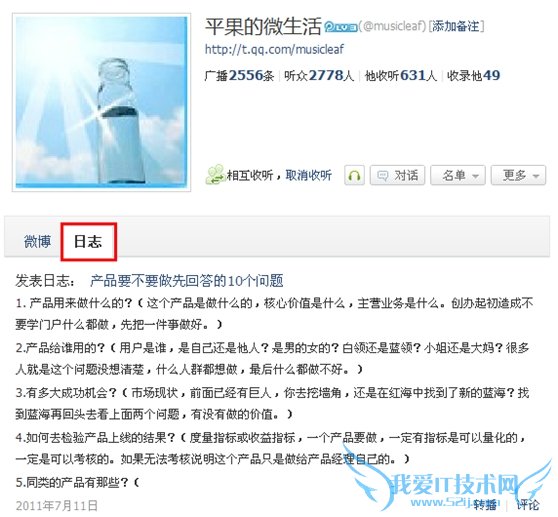Click the speech bubble icon on 对话
Image resolution: width=558 pixels, height=517 pixels.
[383, 175]
